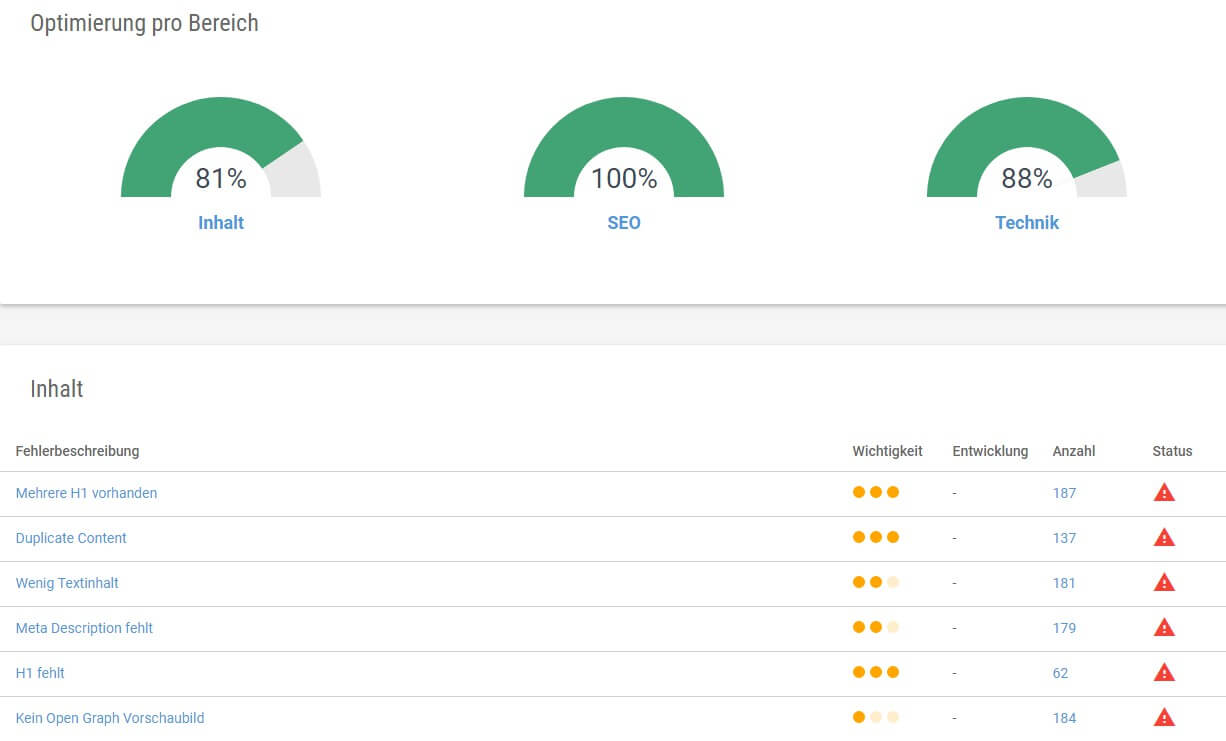This screenshot has height=741, width=1226.
Task: Click importance dots for Kein Open Graph Vorschaubild
Action: pyautogui.click(x=876, y=717)
